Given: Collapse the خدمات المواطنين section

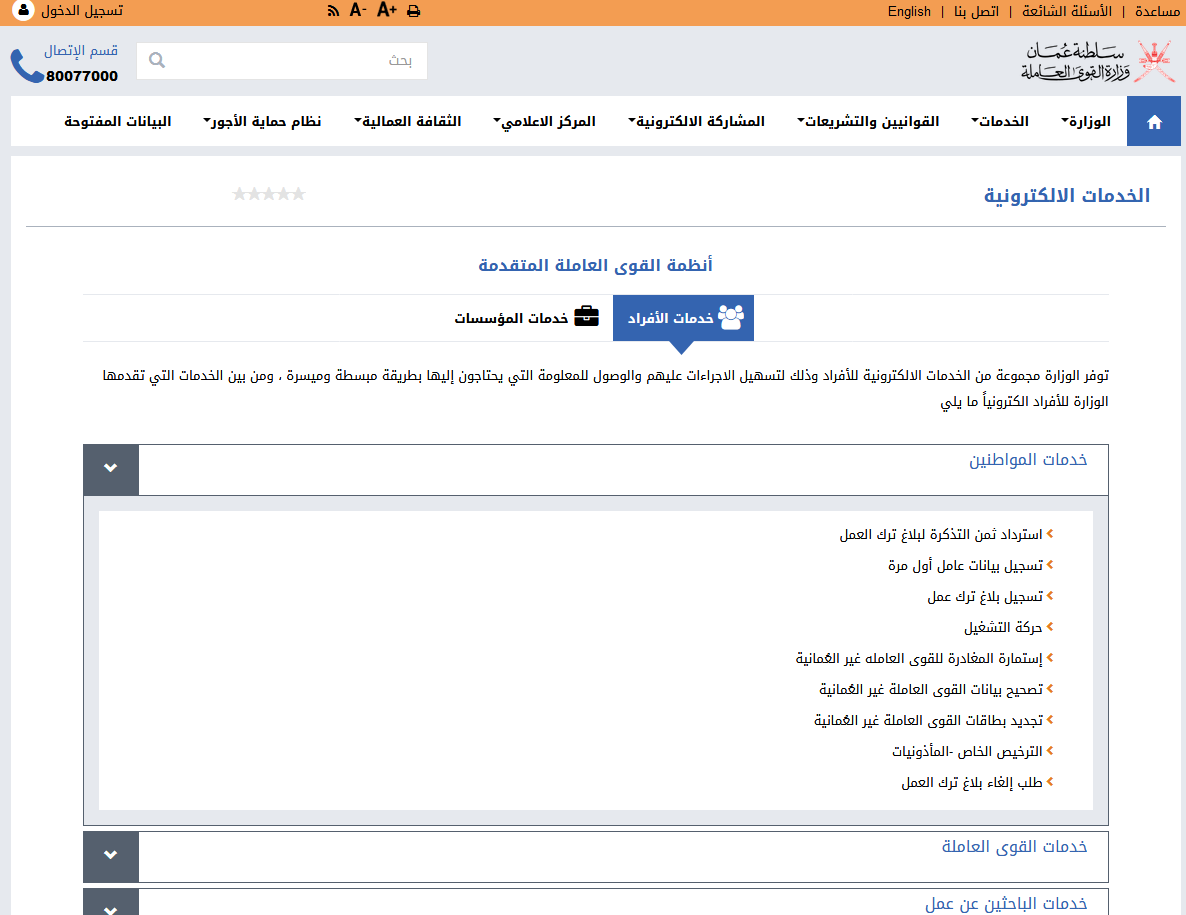Looking at the screenshot, I should click(x=111, y=469).
